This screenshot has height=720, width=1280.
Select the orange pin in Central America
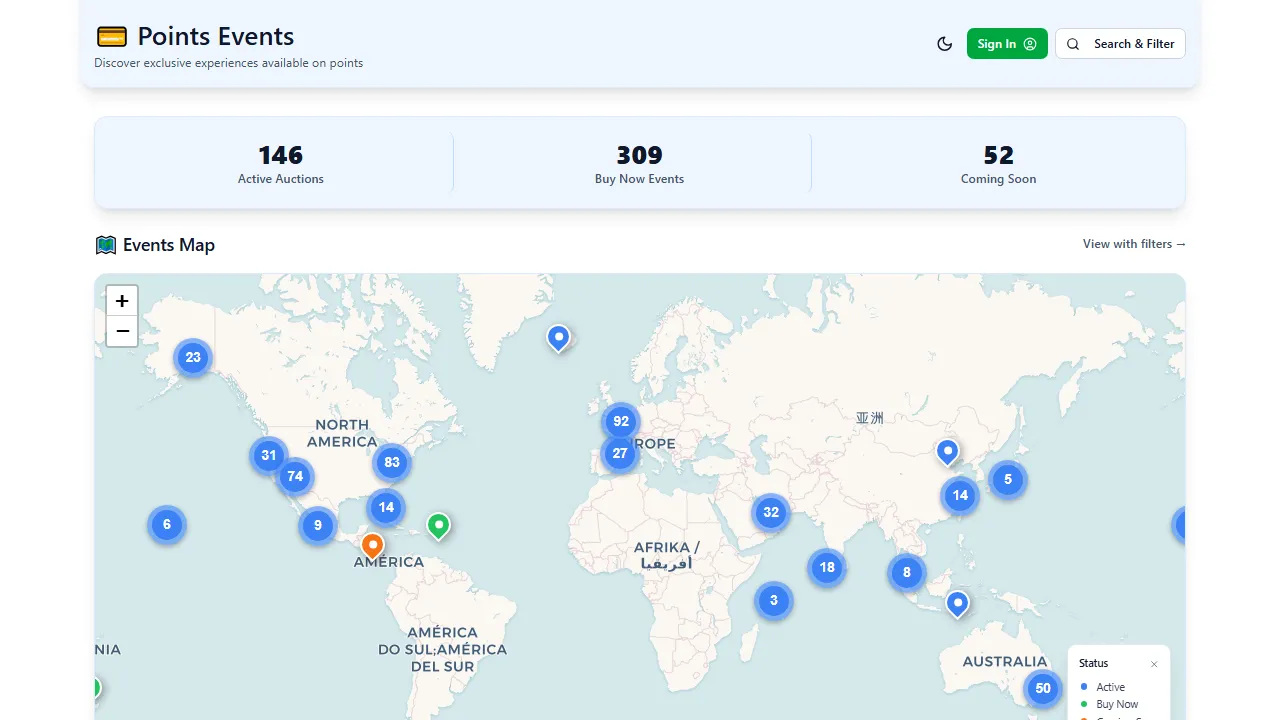(x=372, y=545)
